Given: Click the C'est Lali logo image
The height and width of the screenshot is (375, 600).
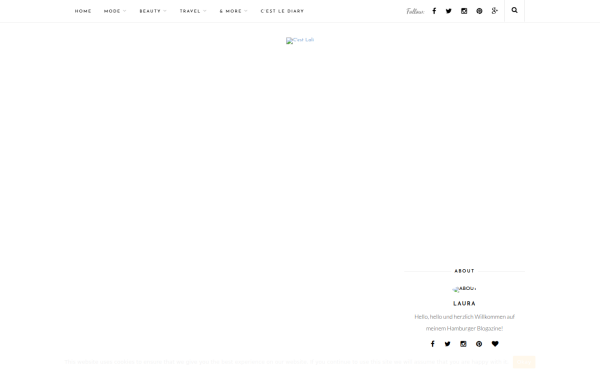Looking at the screenshot, I should pos(300,40).
